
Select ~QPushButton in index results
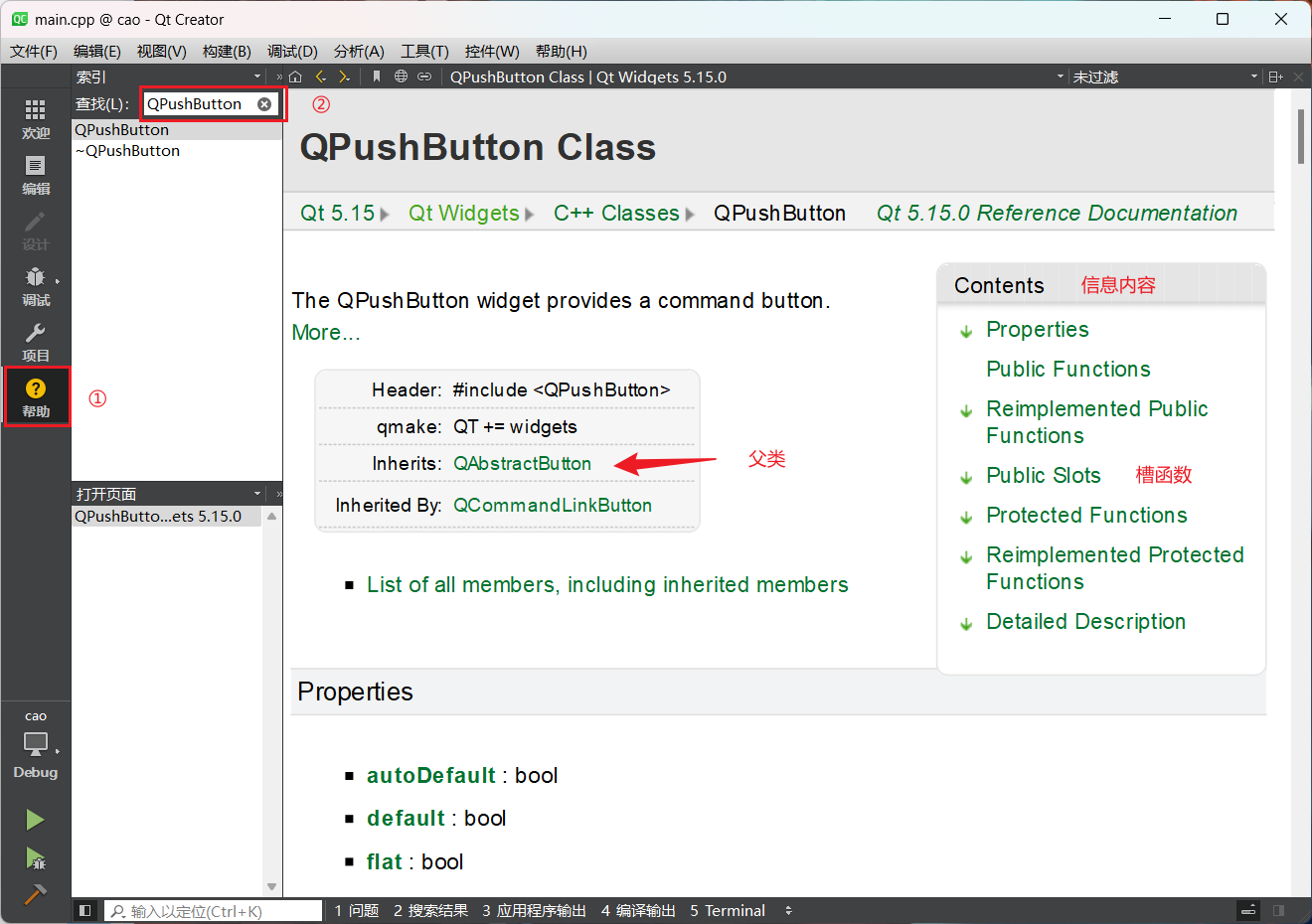177,151
